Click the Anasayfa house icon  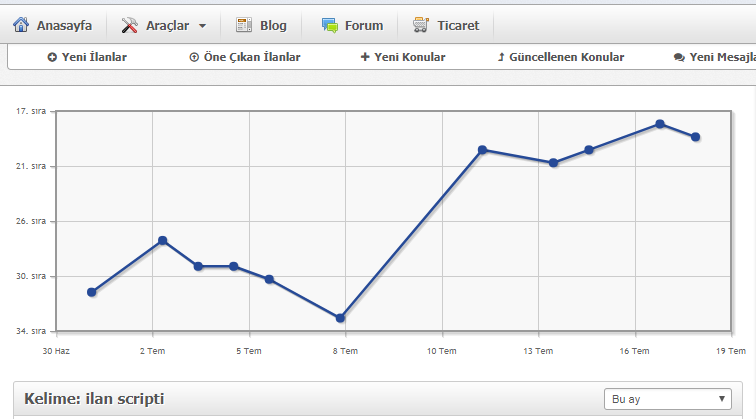pos(21,25)
